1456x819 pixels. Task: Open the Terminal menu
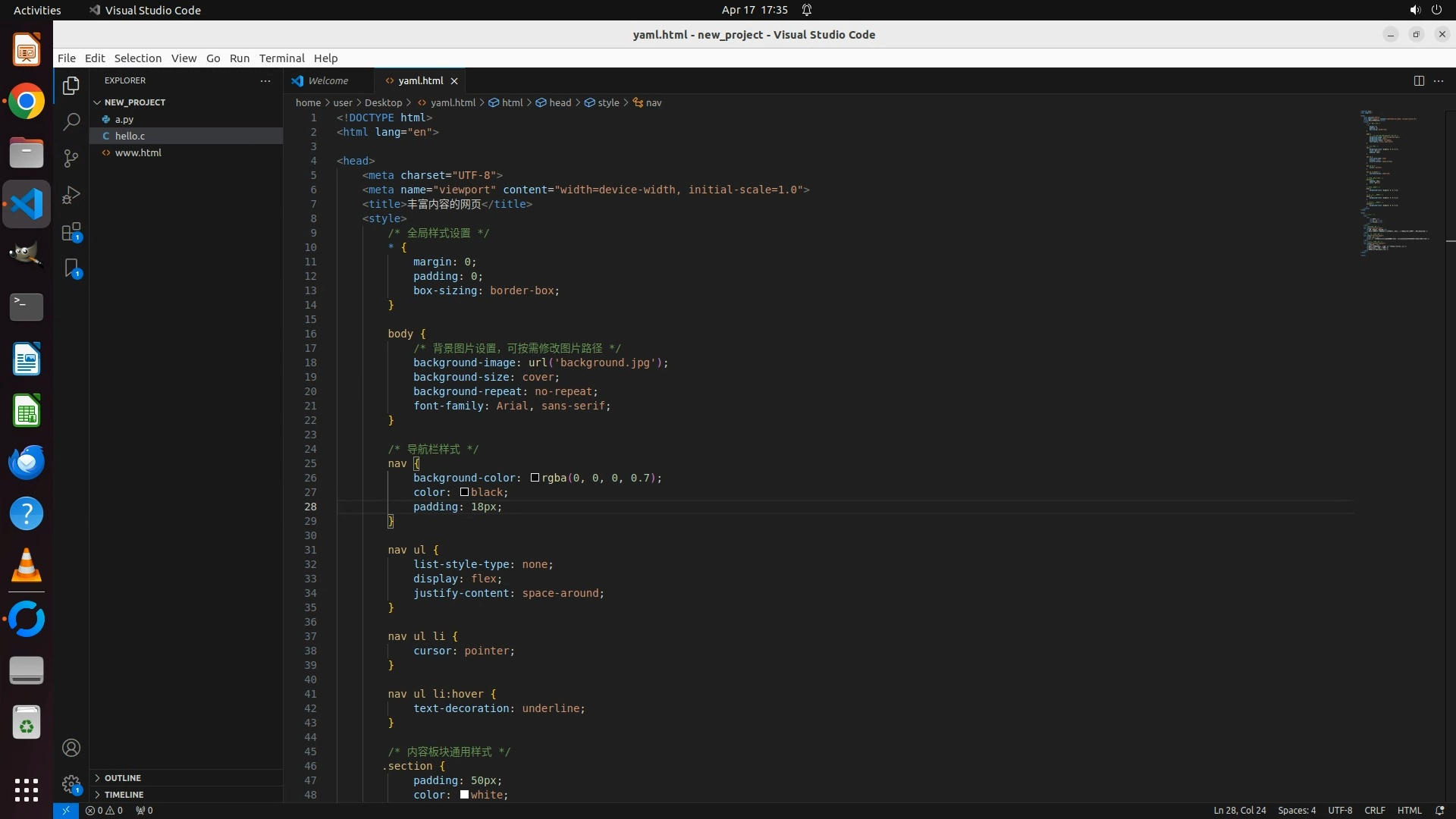pyautogui.click(x=281, y=58)
